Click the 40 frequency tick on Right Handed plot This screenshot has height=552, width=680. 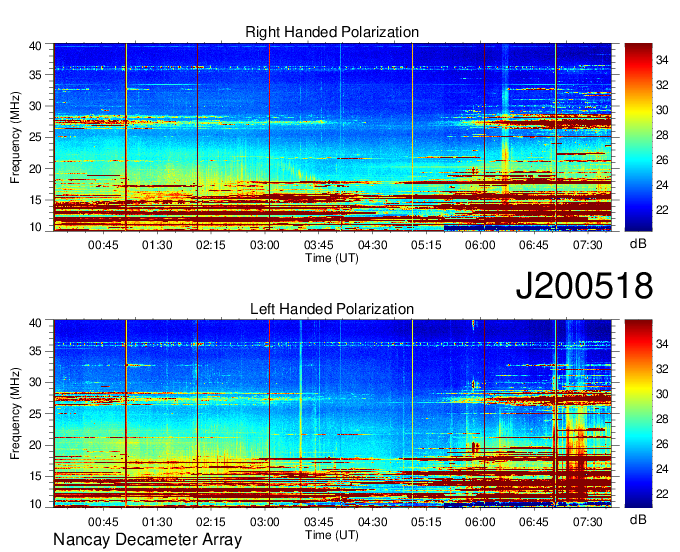pyautogui.click(x=36, y=46)
